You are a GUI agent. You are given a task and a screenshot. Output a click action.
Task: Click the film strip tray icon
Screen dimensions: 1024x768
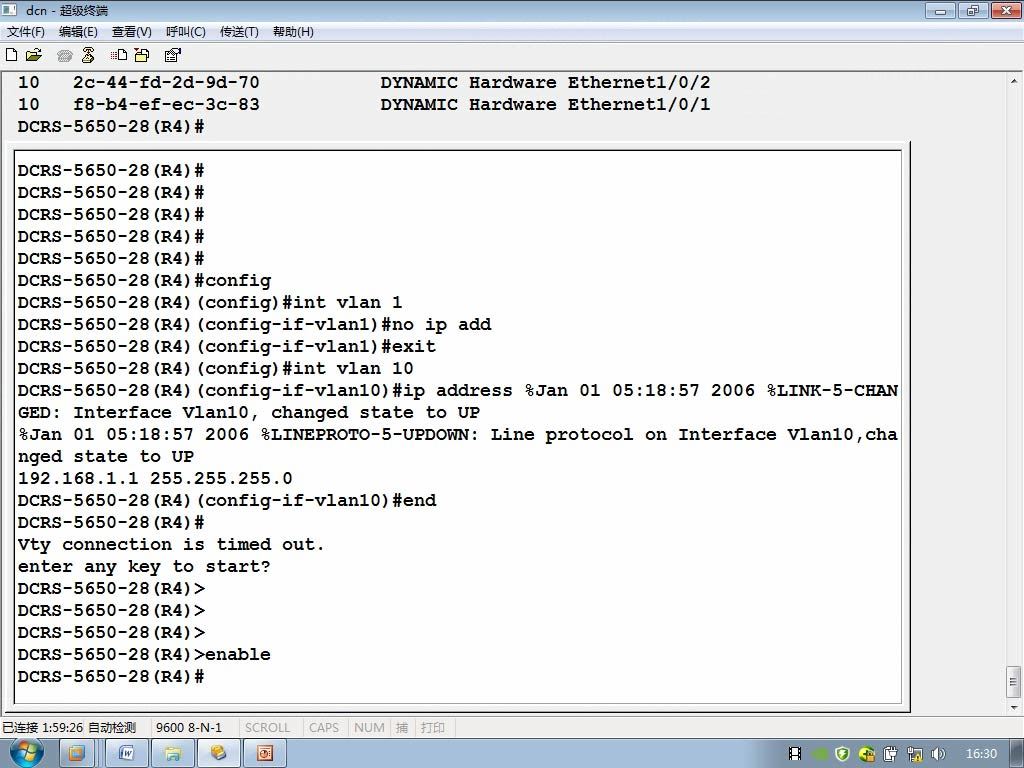click(795, 754)
